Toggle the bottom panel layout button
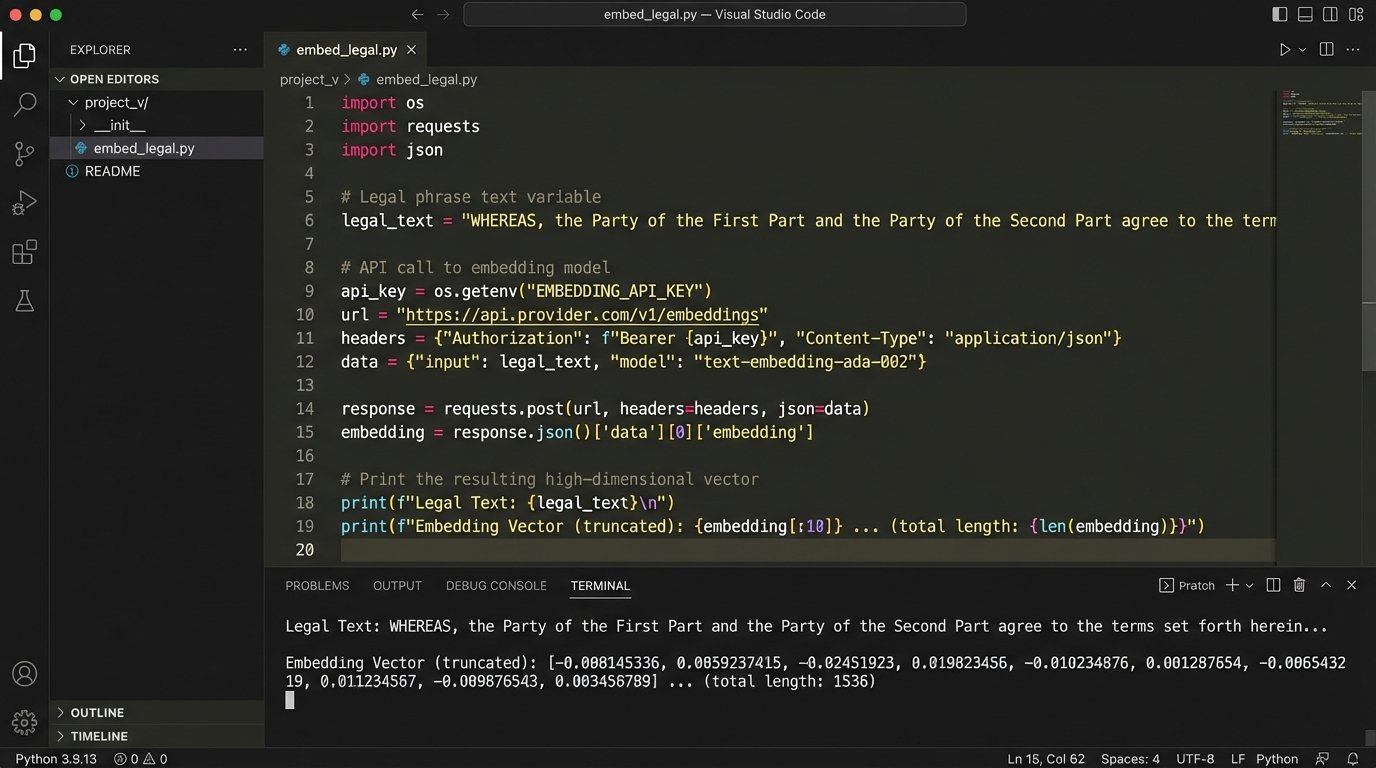The width and height of the screenshot is (1376, 768). click(x=1305, y=15)
